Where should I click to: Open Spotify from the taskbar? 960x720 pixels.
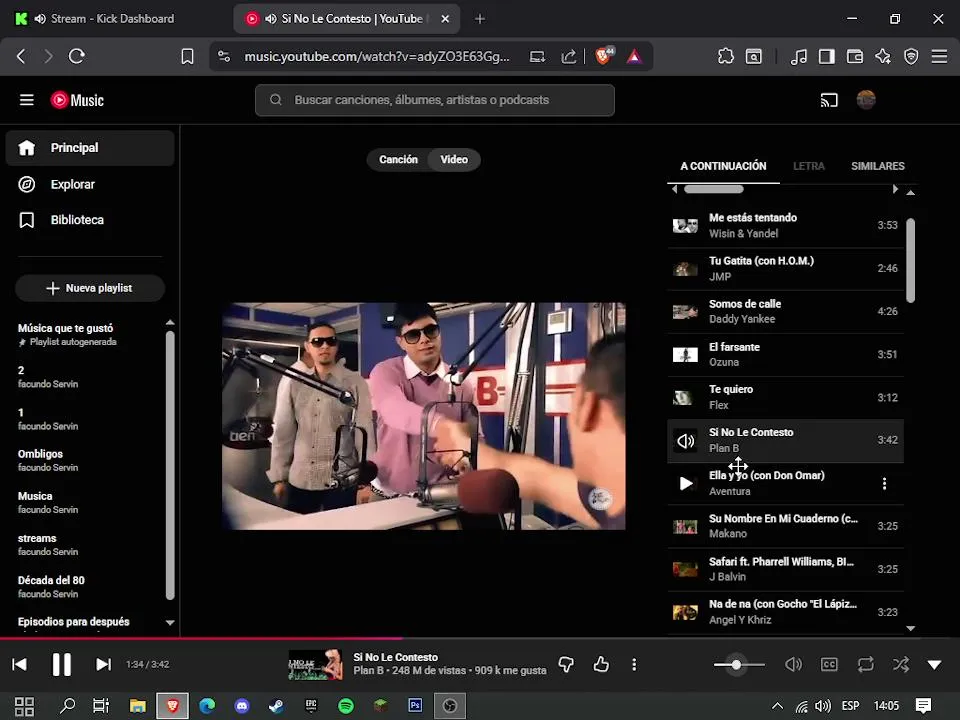[346, 706]
